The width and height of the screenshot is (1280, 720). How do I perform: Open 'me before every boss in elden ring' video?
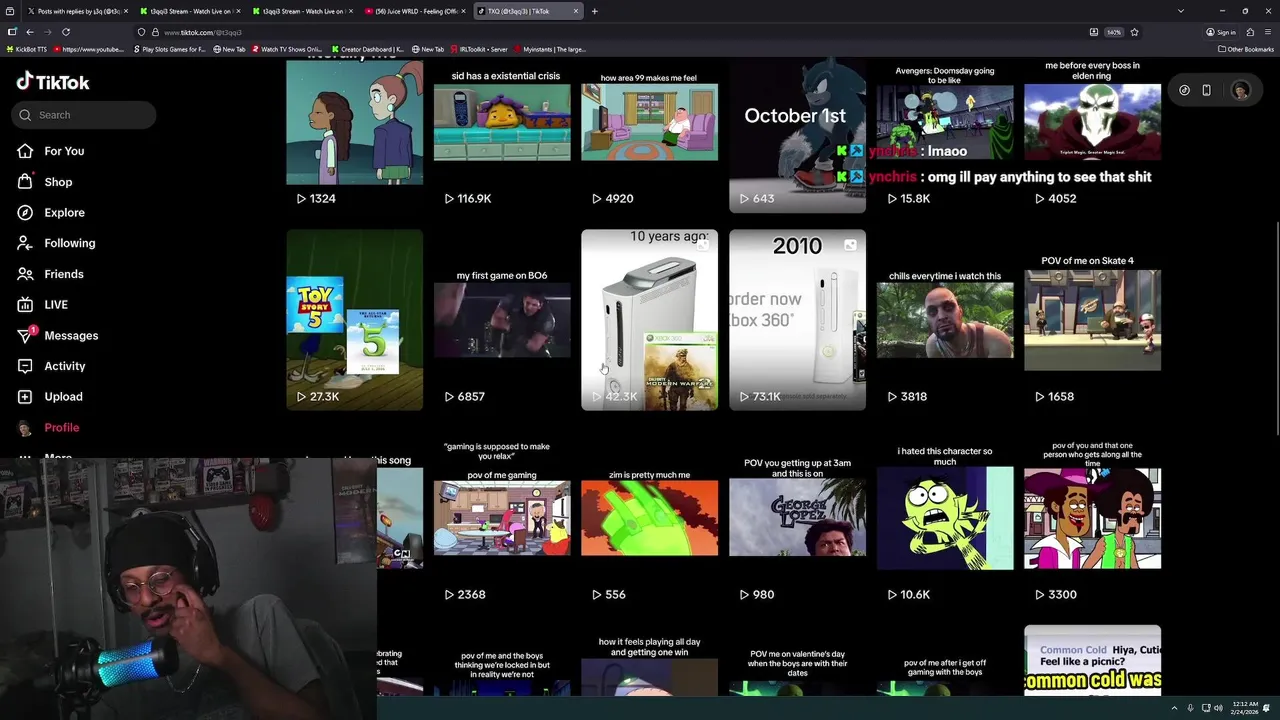(1093, 122)
